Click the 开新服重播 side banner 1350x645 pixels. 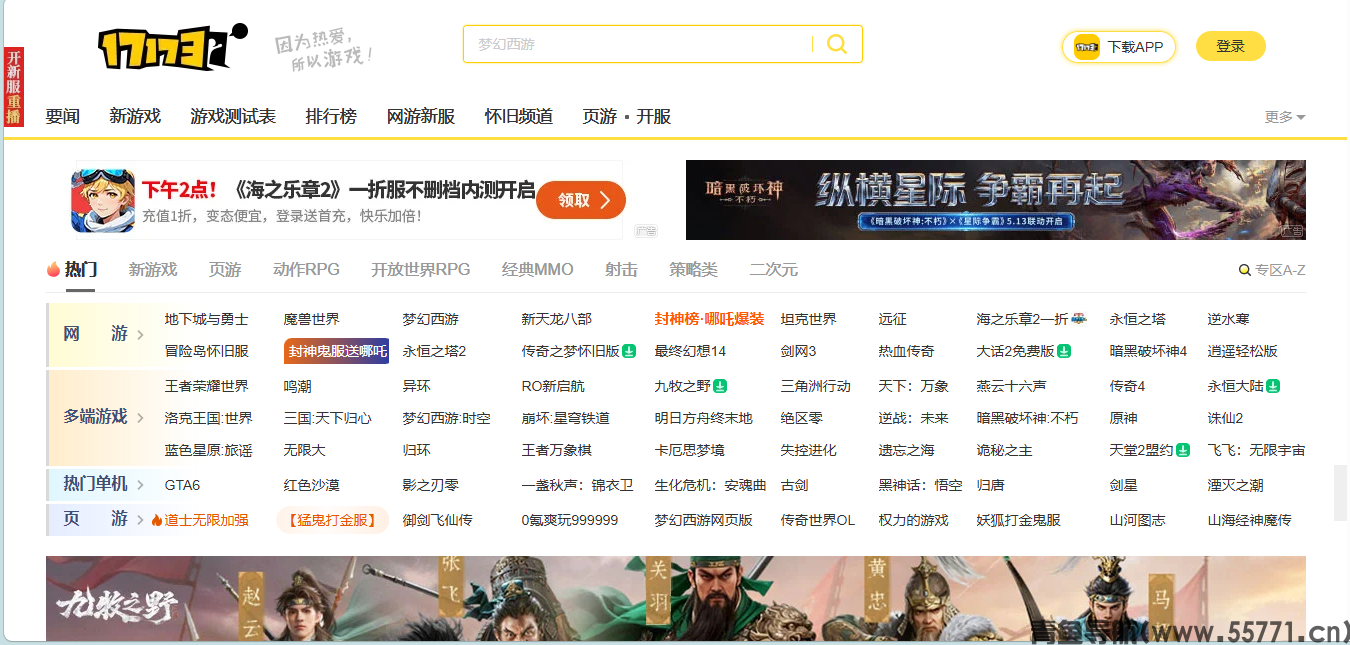tap(14, 87)
